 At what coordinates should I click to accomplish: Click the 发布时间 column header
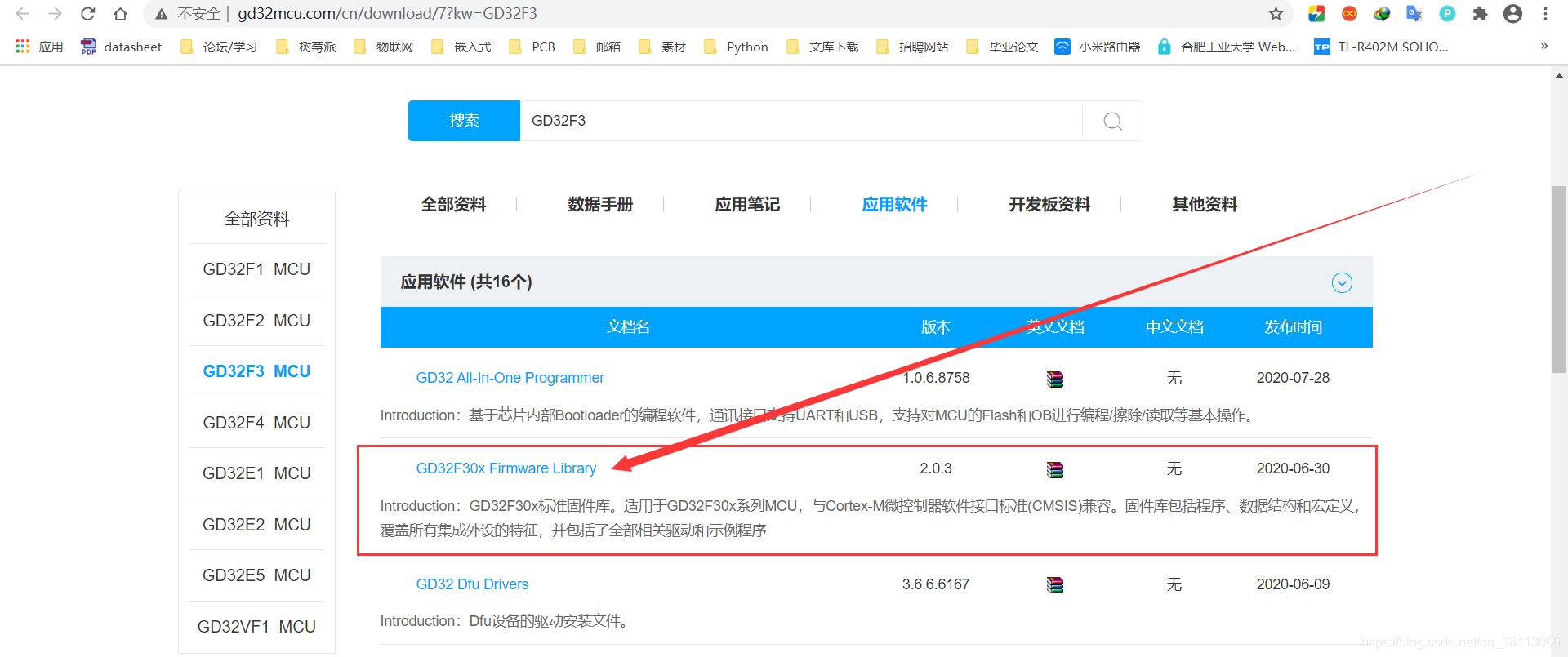[x=1293, y=327]
